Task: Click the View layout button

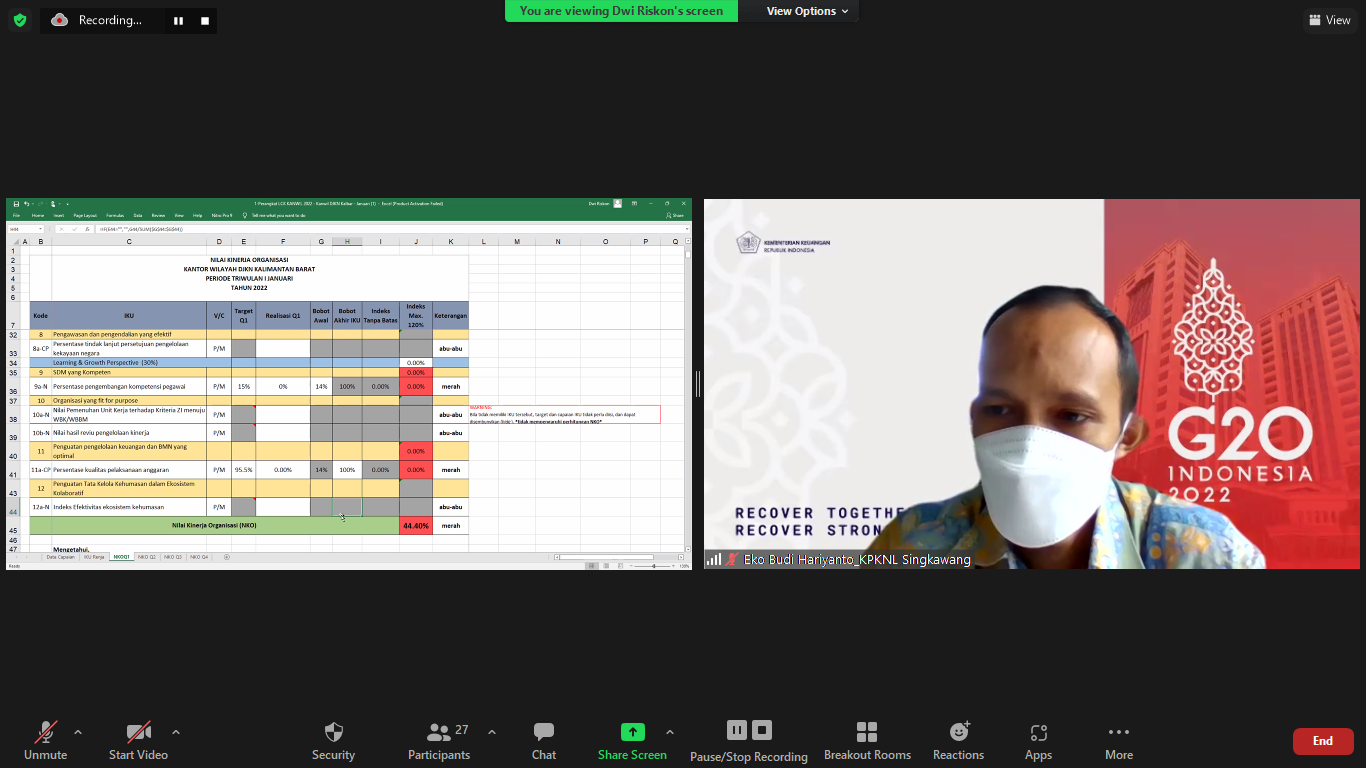Action: point(1329,20)
